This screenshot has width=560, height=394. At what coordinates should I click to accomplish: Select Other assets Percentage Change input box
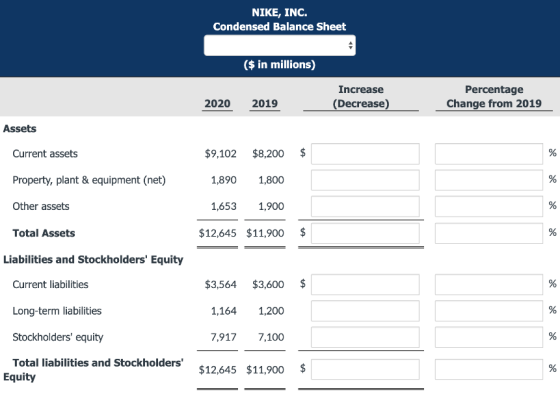[x=489, y=206]
